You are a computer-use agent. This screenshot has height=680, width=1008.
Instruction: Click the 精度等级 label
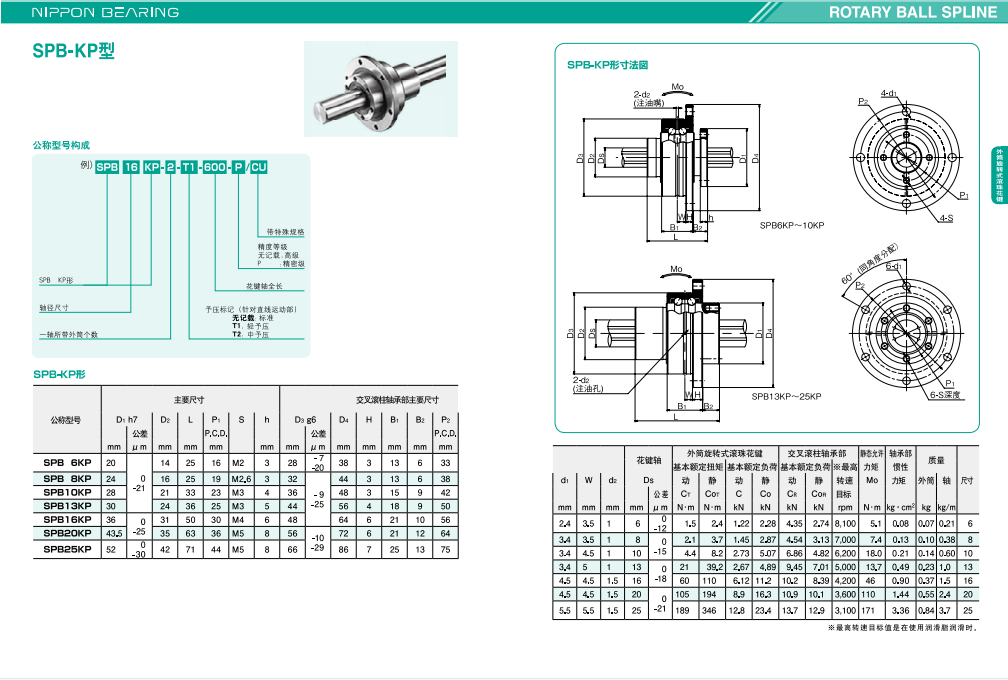click(x=273, y=247)
